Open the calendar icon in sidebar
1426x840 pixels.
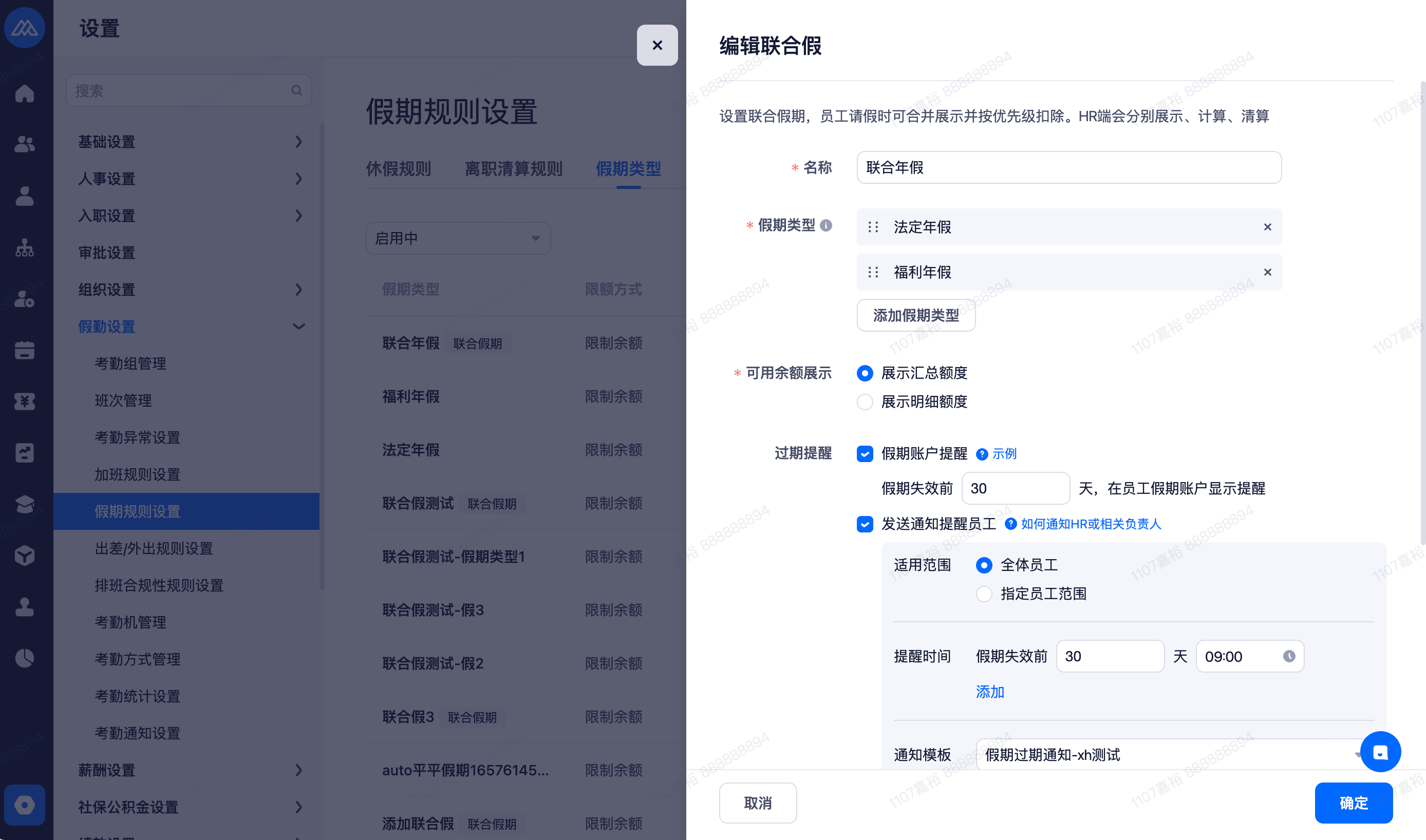tap(24, 350)
